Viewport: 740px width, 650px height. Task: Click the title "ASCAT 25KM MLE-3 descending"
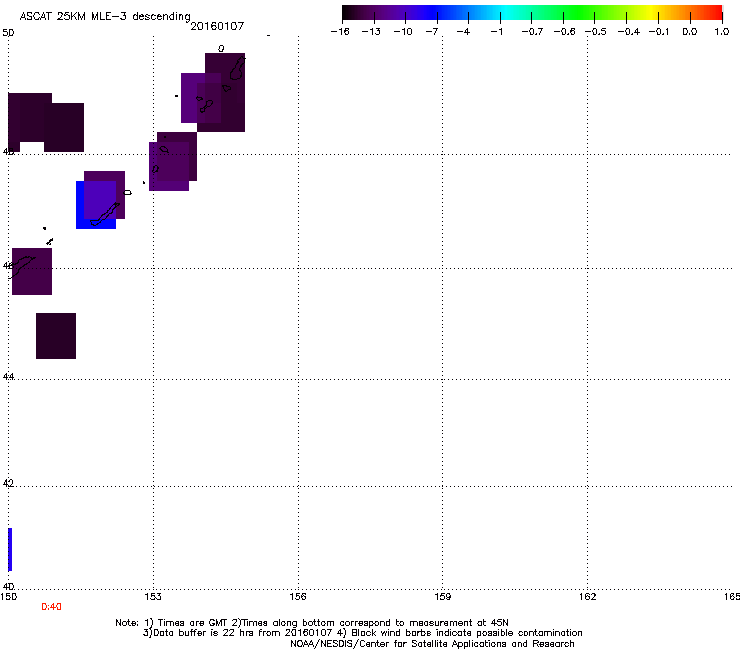(105, 16)
